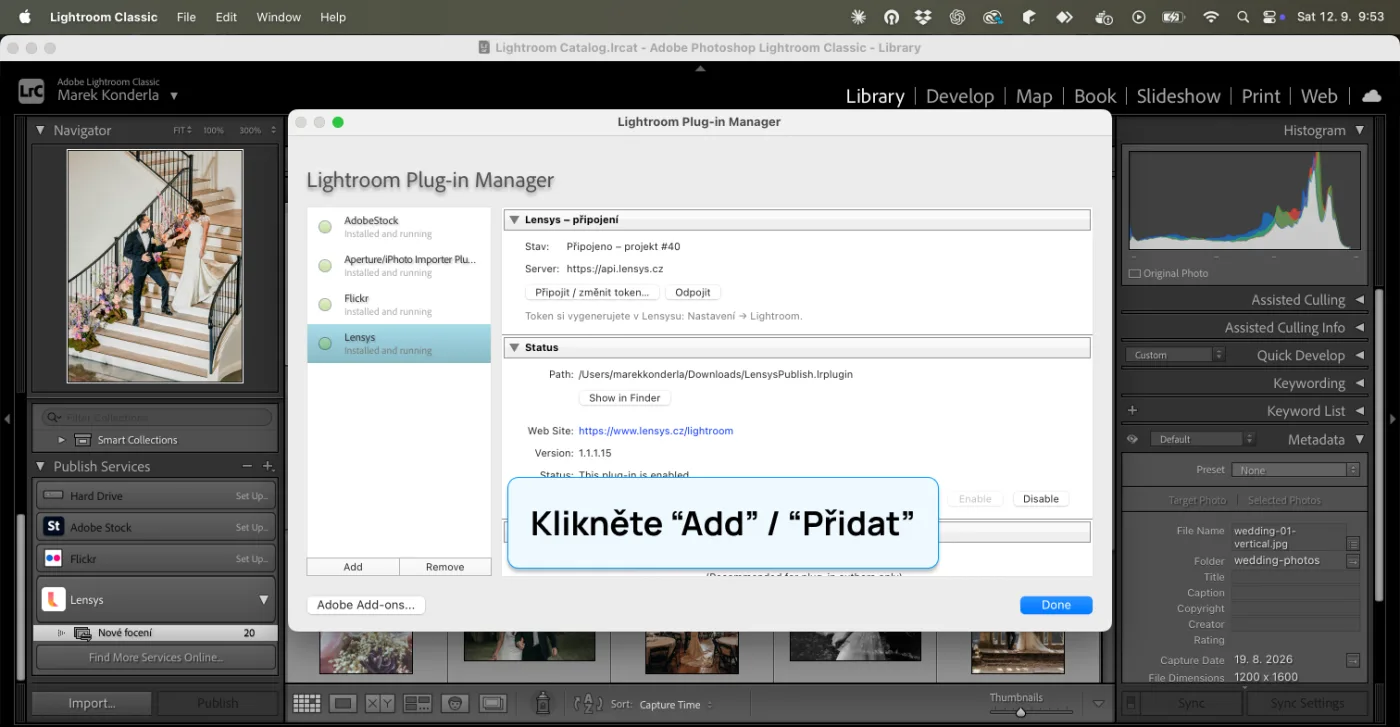
Task: Open Compare view XY icon
Action: click(x=380, y=704)
